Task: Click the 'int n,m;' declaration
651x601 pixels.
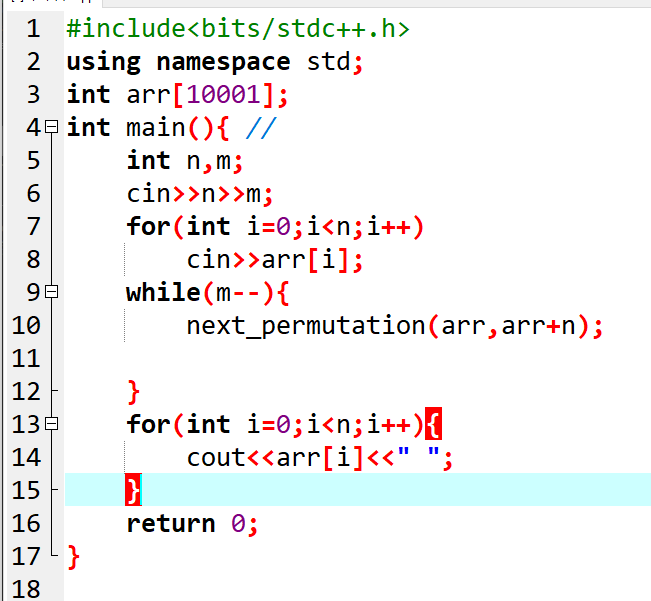Action: [185, 161]
